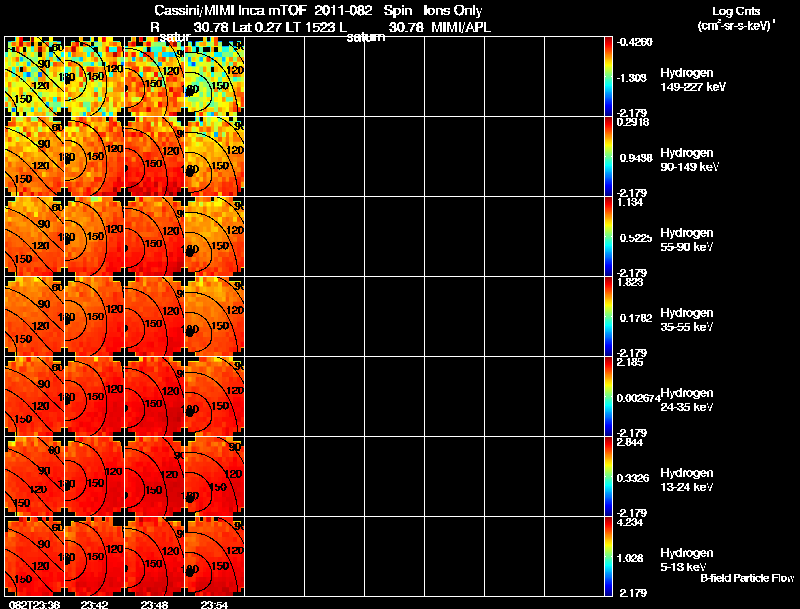Select the '-1.303' color scale value
Viewport: 800px width, 609px height.
coord(631,78)
